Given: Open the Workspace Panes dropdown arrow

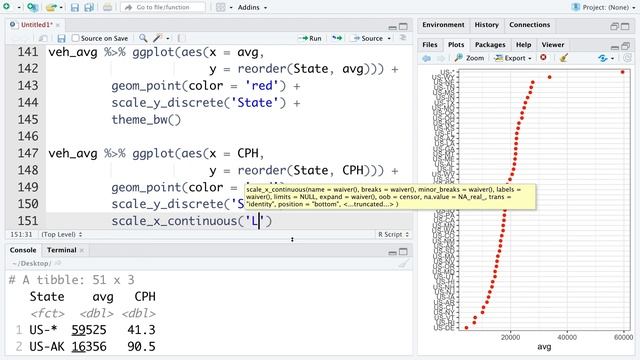Looking at the screenshot, I should pyautogui.click(x=231, y=7).
